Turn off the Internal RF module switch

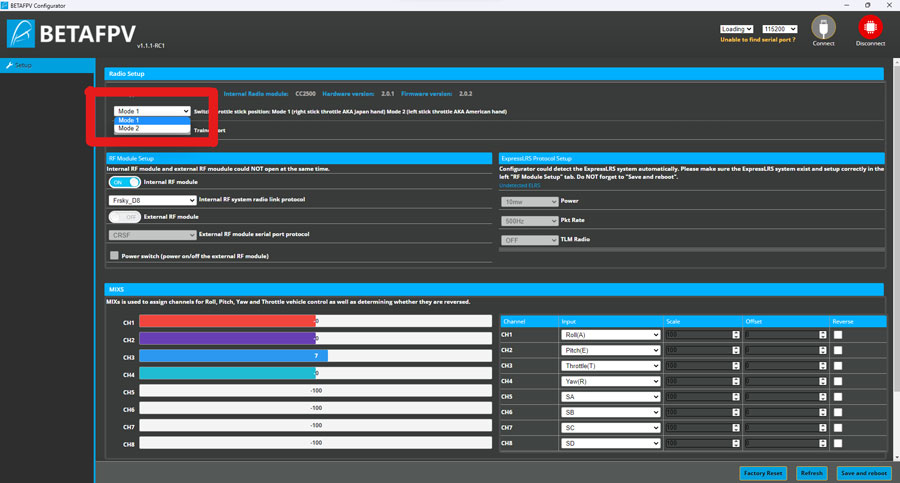(x=125, y=182)
